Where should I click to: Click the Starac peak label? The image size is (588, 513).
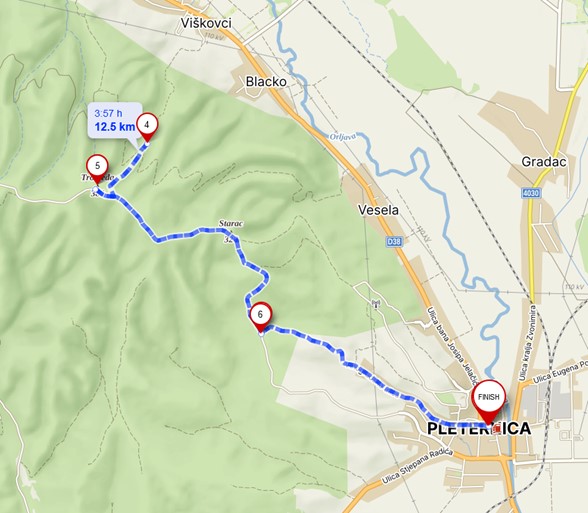231,224
